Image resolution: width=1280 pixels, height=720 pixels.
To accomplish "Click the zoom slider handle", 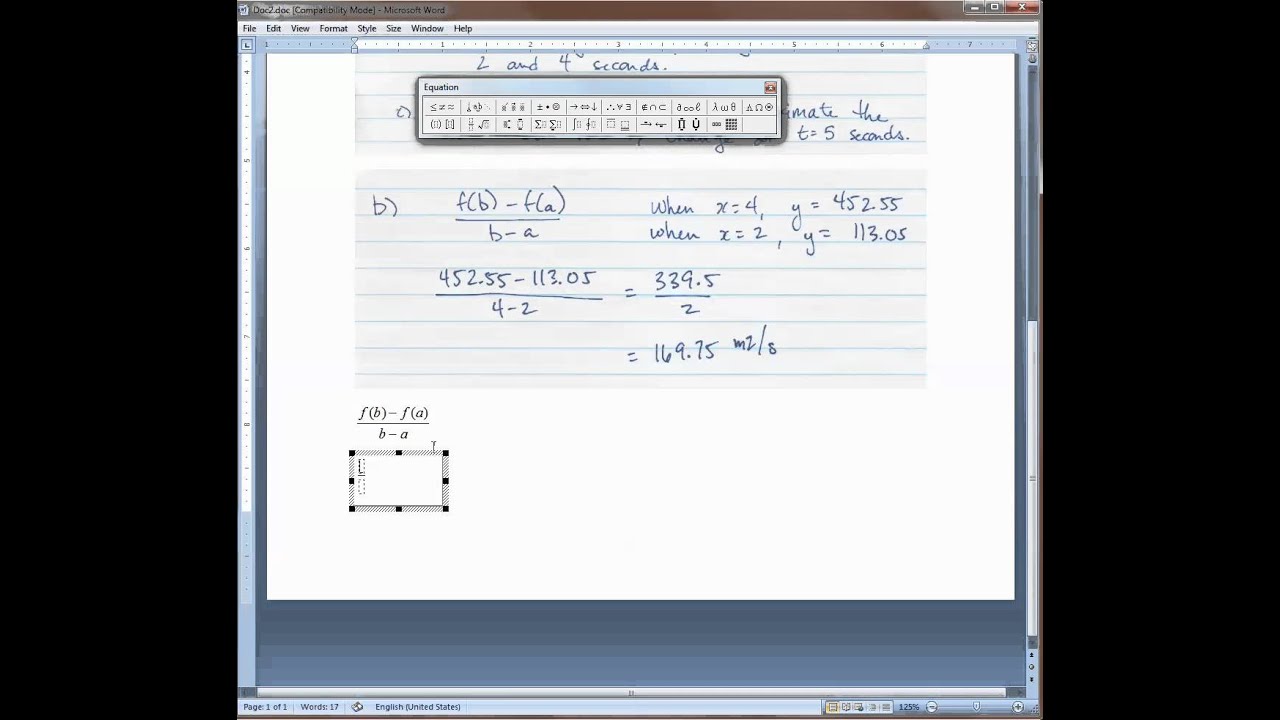I will [977, 707].
